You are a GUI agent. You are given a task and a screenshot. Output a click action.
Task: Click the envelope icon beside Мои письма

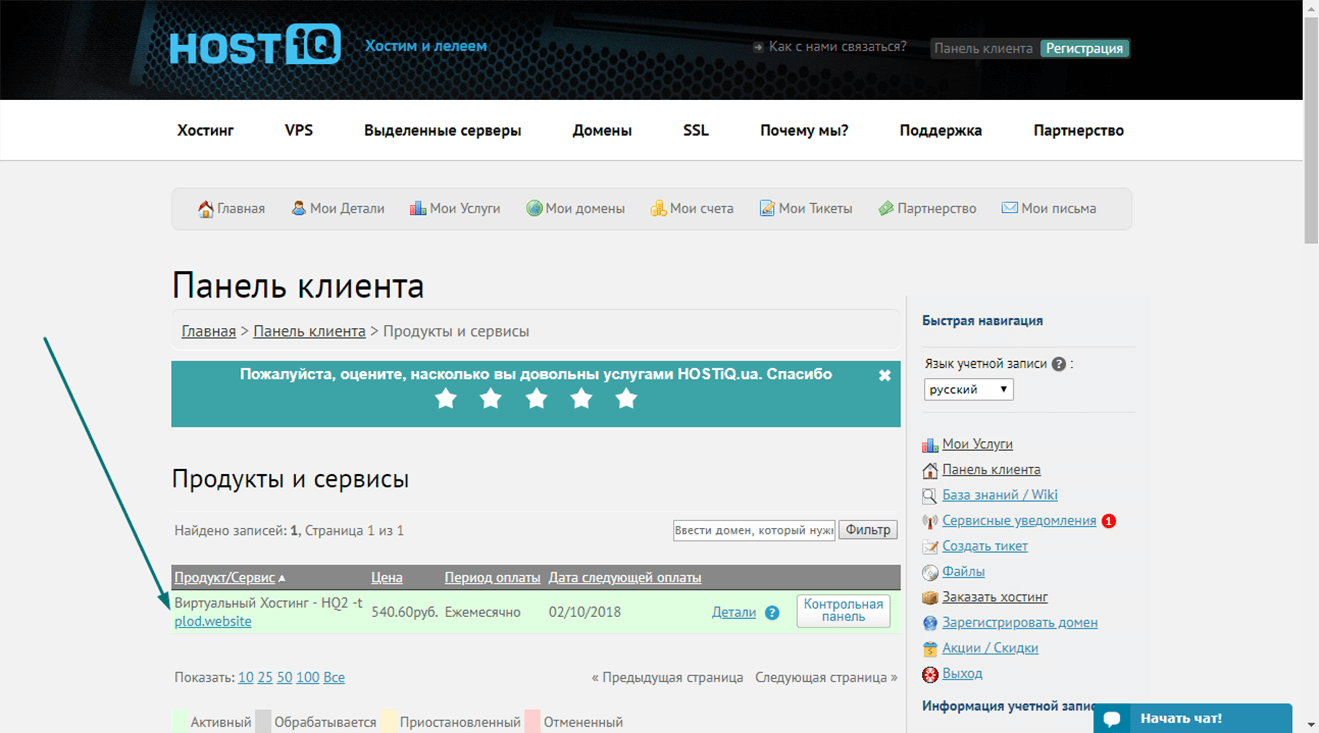(x=1010, y=208)
